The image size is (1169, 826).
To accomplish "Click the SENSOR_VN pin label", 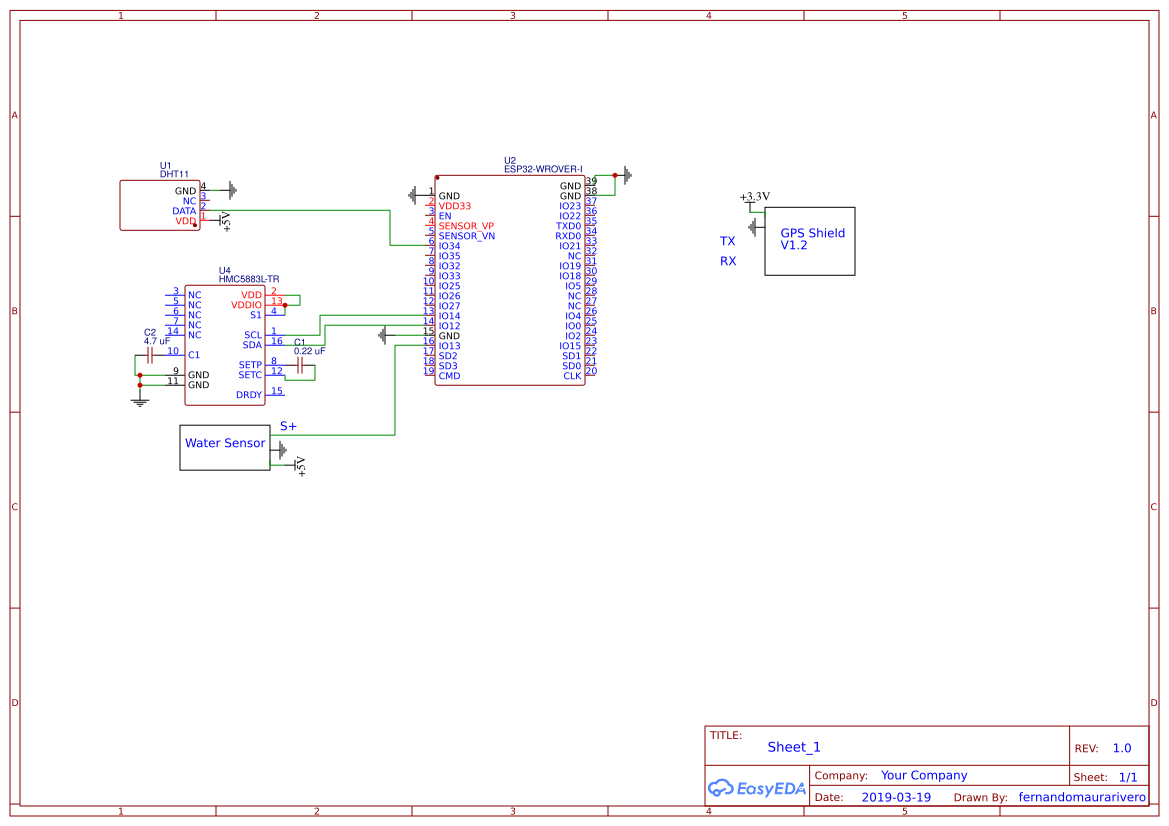I will (x=467, y=236).
